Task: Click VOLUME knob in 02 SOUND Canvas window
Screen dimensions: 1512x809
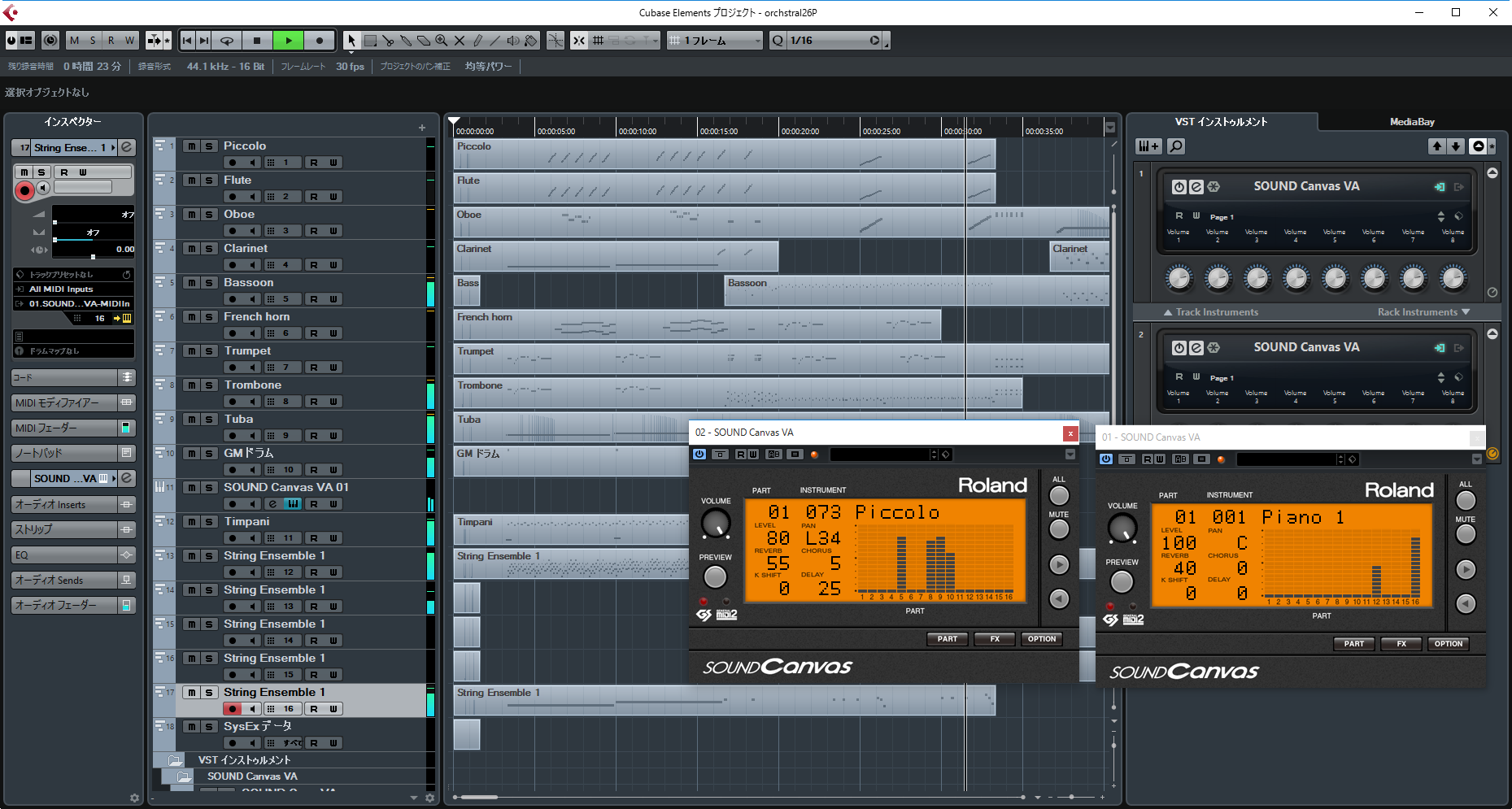Action: tap(716, 524)
